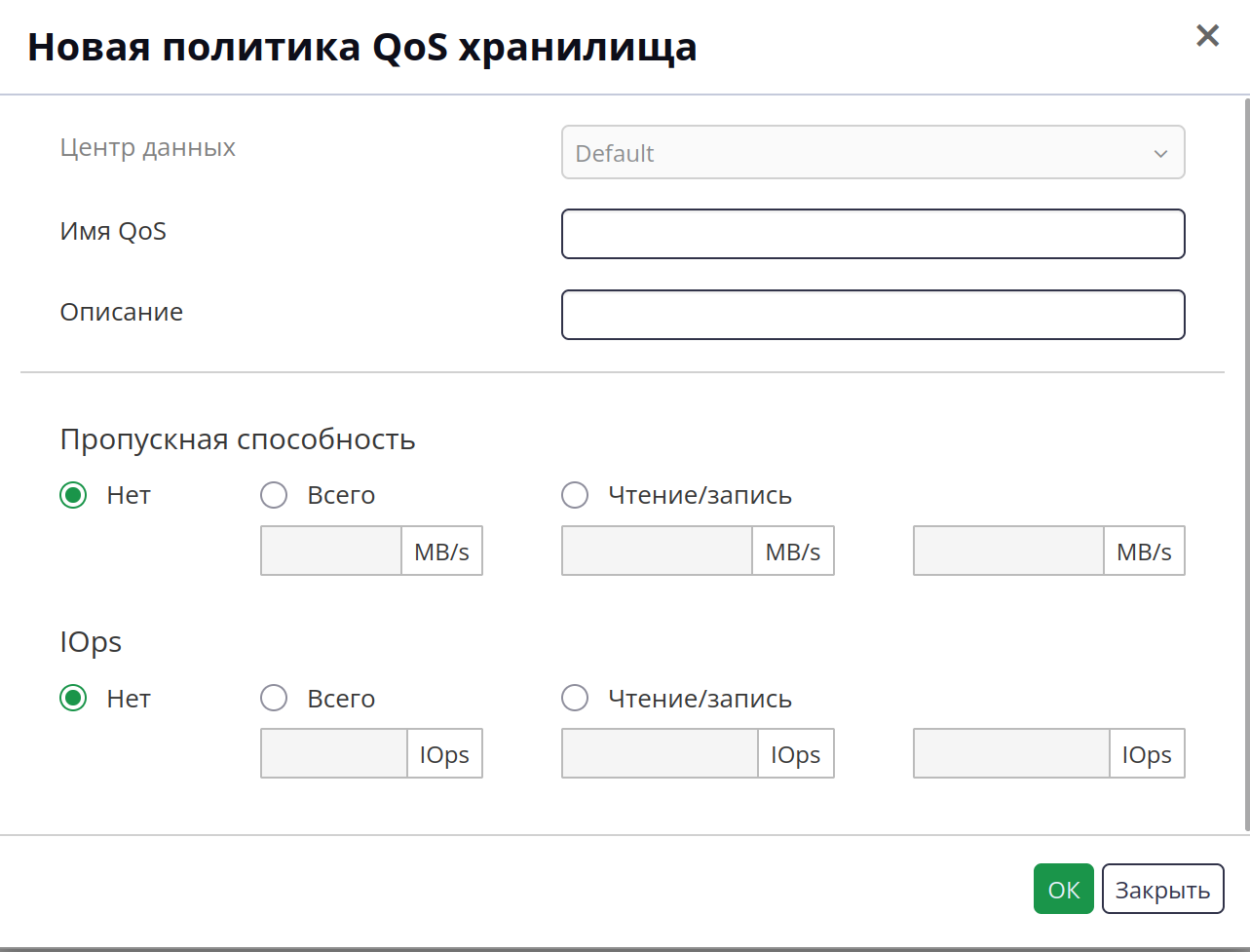
Task: Click the Пропускная способность heading
Action: [x=238, y=439]
